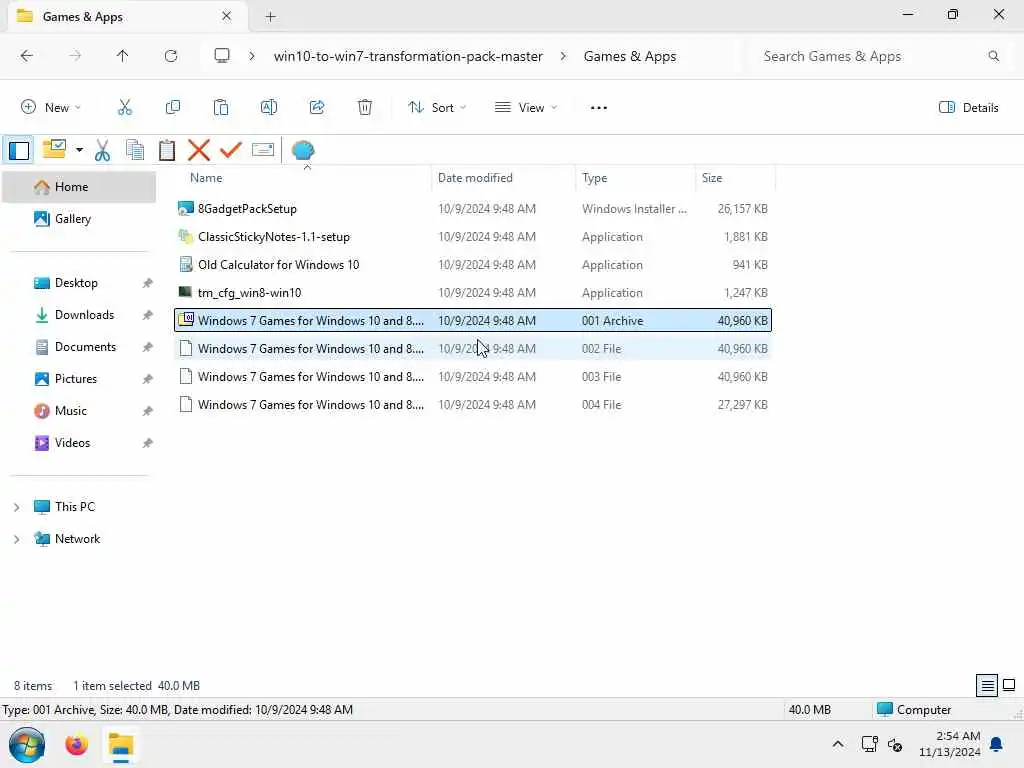Click the folder checkmark icon in classic toolbar

[x=54, y=150]
